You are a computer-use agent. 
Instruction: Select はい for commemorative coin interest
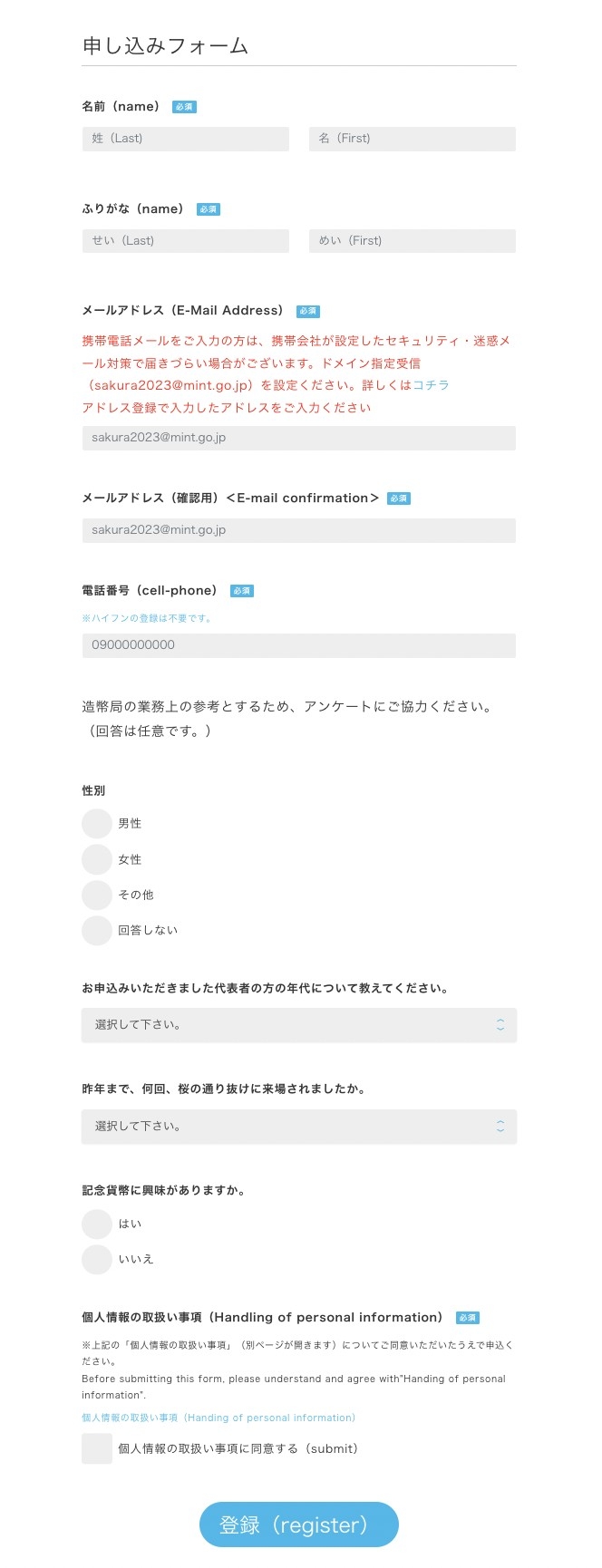[97, 1224]
